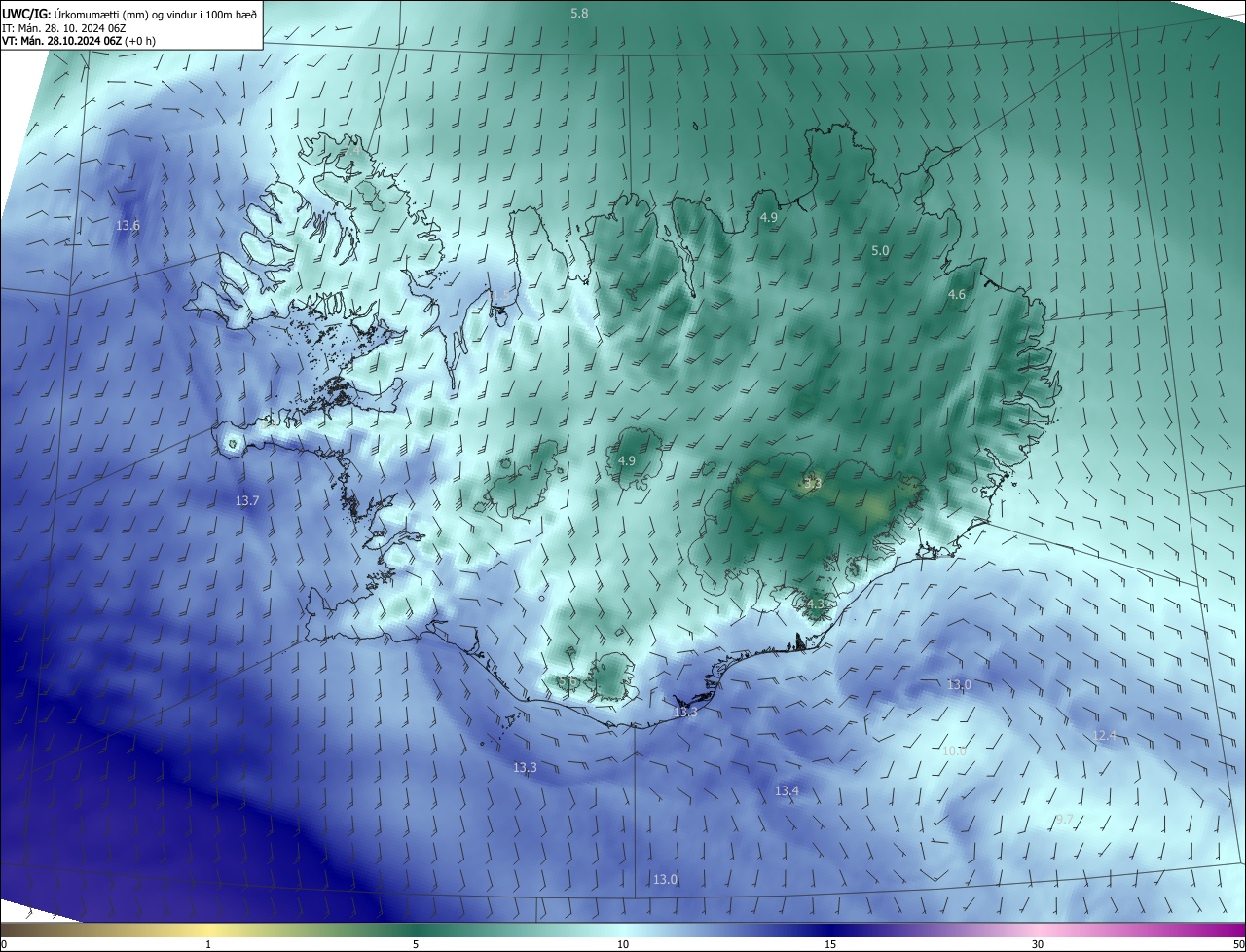Click the 13.4 value label over the sea
The image size is (1246, 952).
787,790
